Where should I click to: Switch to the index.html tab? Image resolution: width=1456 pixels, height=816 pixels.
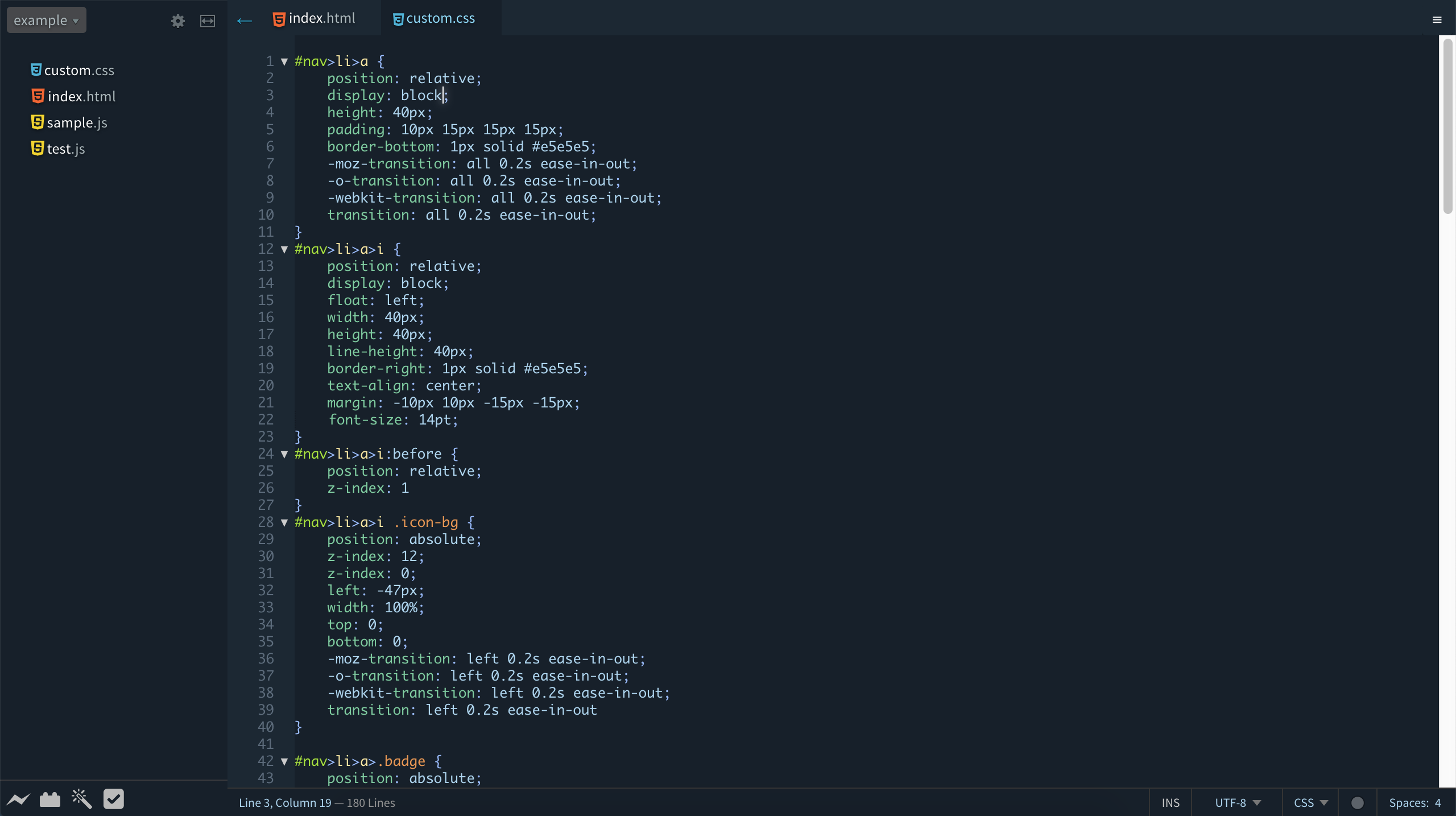coord(315,18)
